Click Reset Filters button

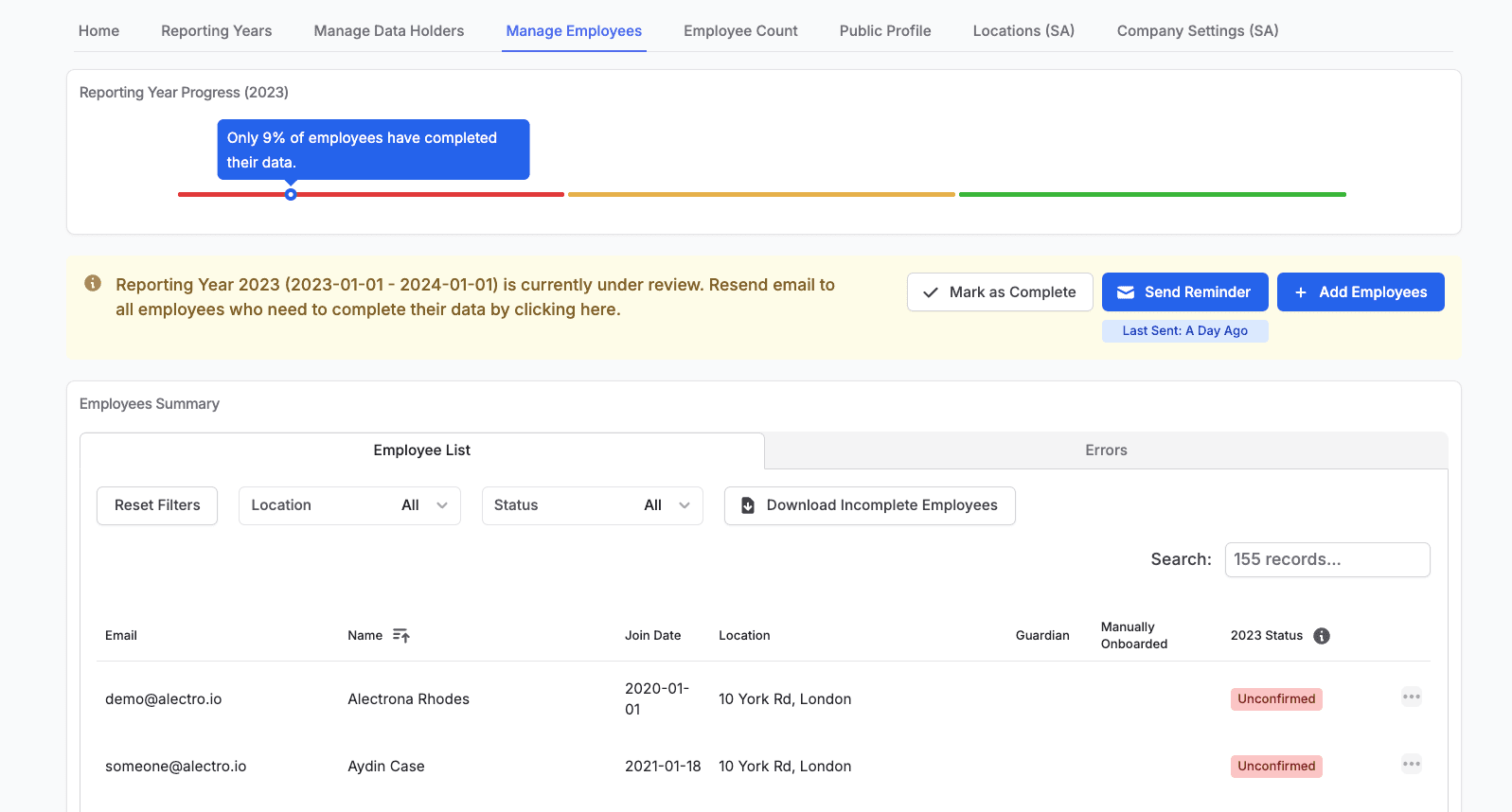[x=157, y=505]
